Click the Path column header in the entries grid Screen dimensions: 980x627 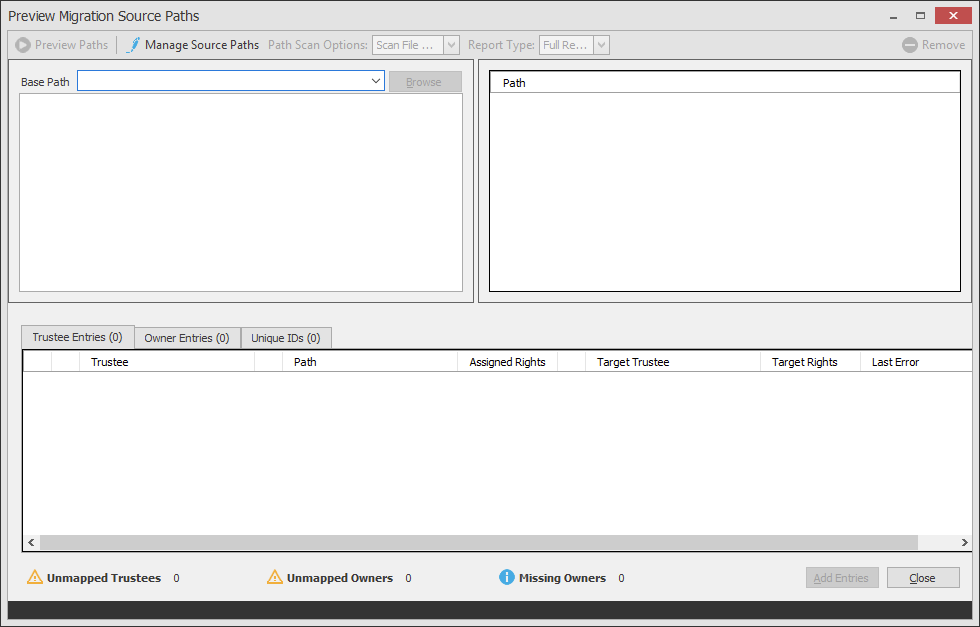click(x=370, y=362)
